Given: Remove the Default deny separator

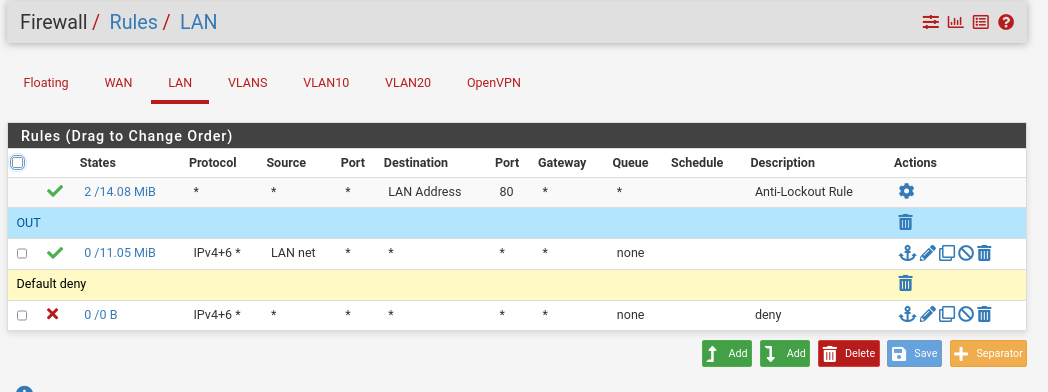Looking at the screenshot, I should pos(906,284).
